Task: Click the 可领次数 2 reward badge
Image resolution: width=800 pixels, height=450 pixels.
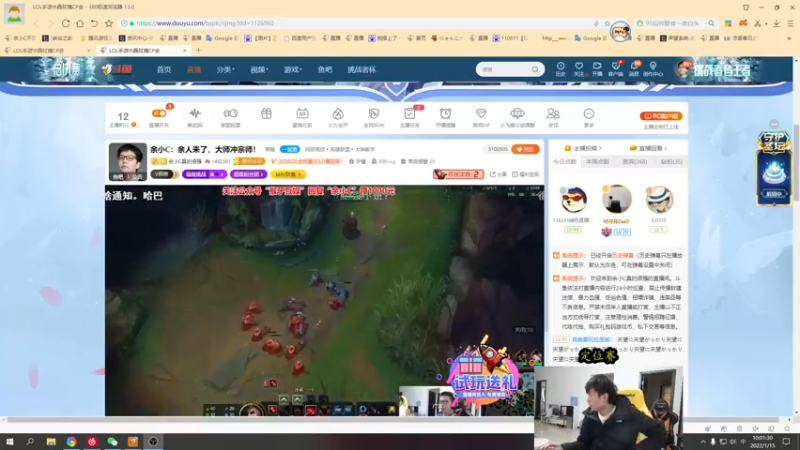Action: [458, 174]
